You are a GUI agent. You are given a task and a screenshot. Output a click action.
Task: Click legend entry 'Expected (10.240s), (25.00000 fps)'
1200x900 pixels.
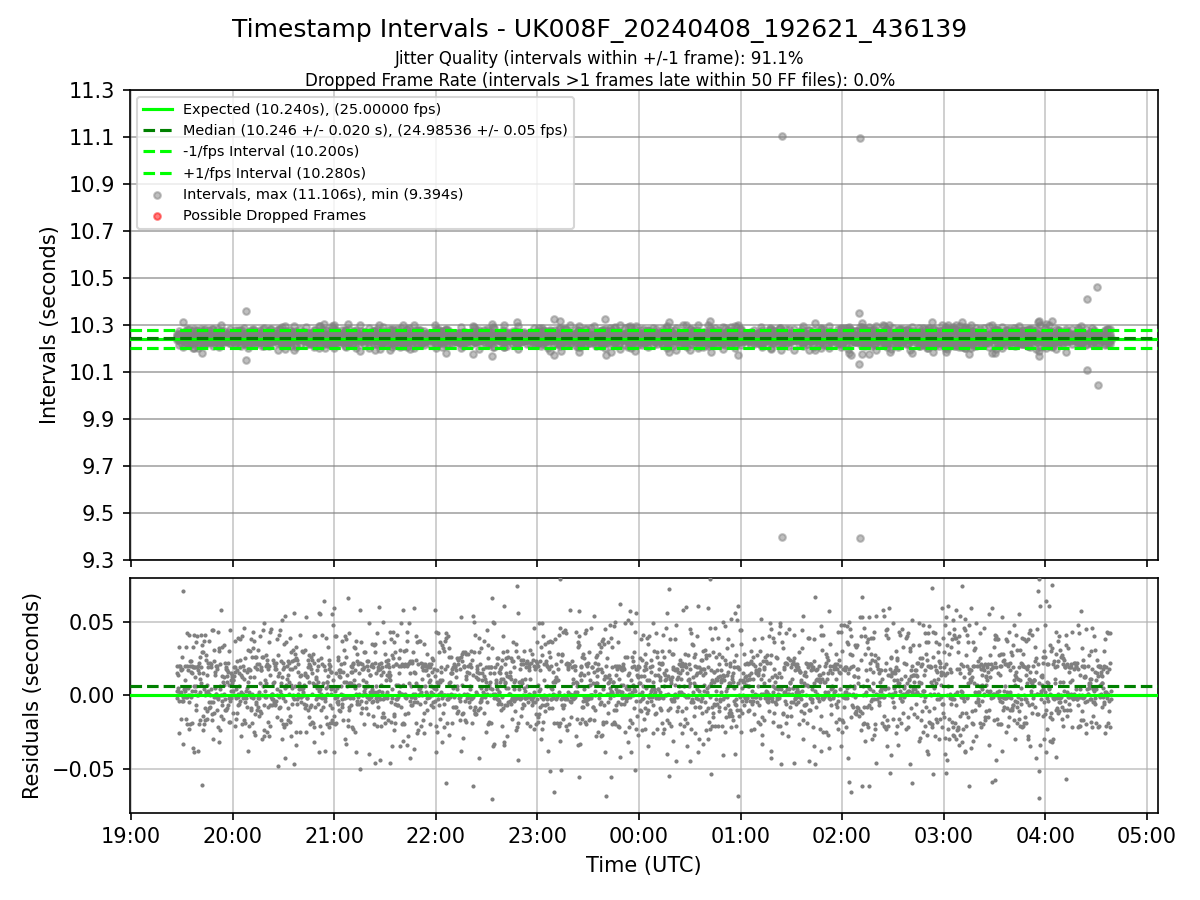coord(312,109)
